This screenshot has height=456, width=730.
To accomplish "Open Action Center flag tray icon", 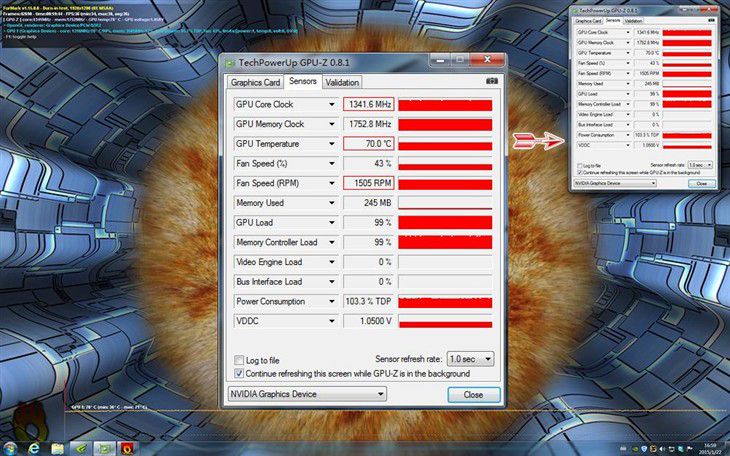I will [689, 449].
